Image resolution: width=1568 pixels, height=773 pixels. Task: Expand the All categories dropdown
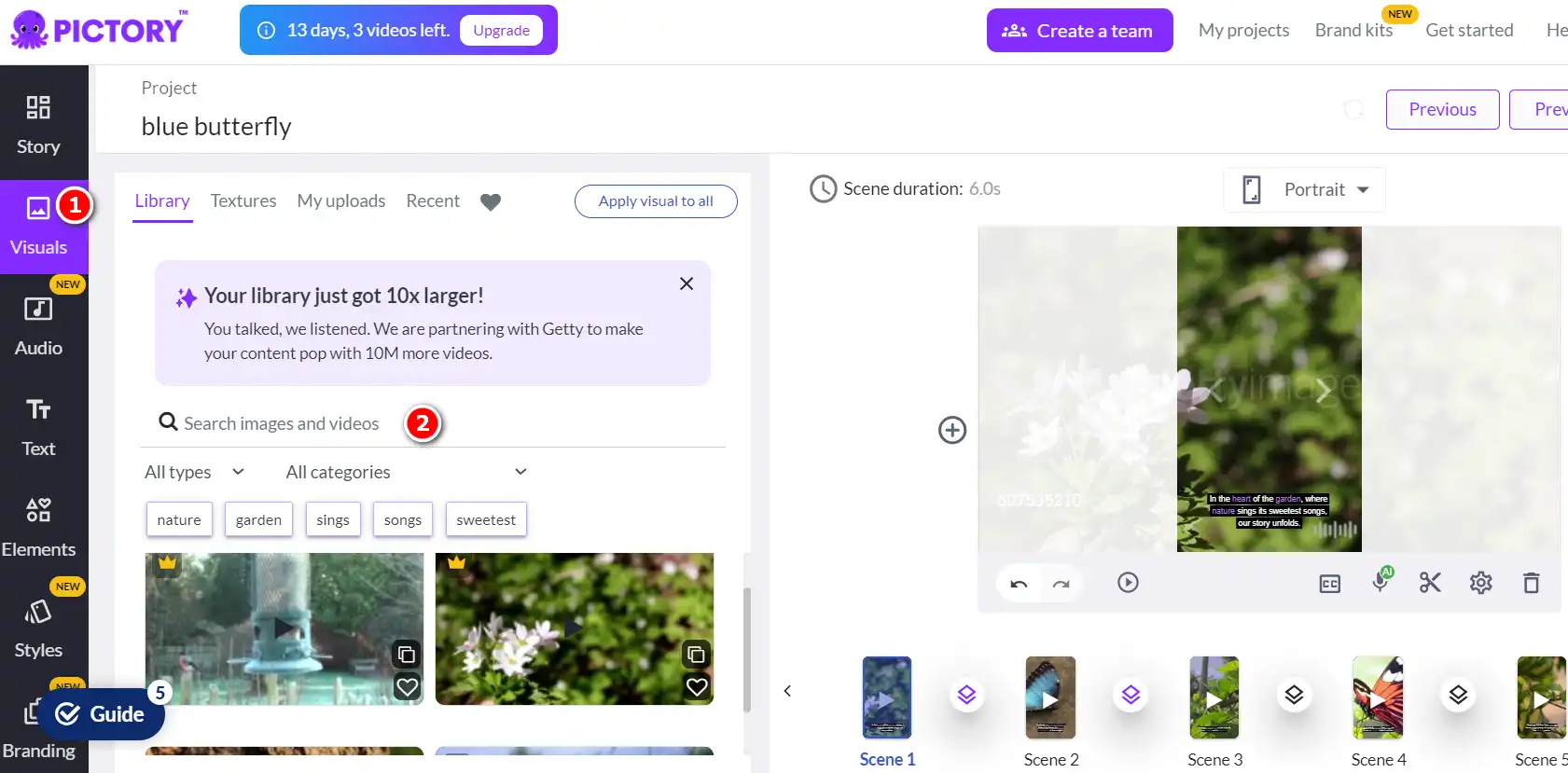(407, 472)
